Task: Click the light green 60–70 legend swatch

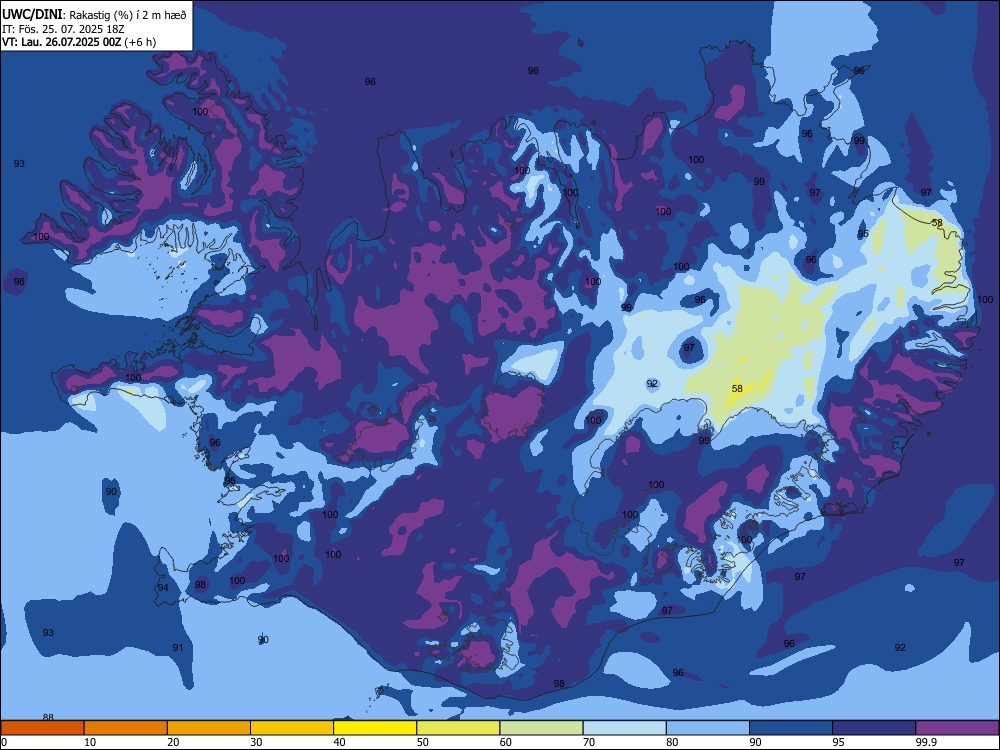Action: point(541,728)
